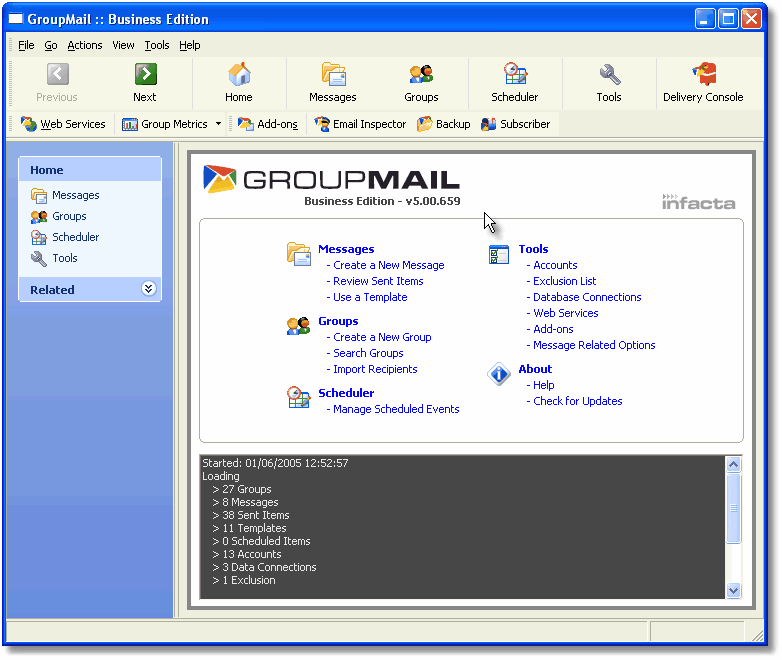782x660 pixels.
Task: Open Manage Scheduled Events link
Action: [396, 409]
